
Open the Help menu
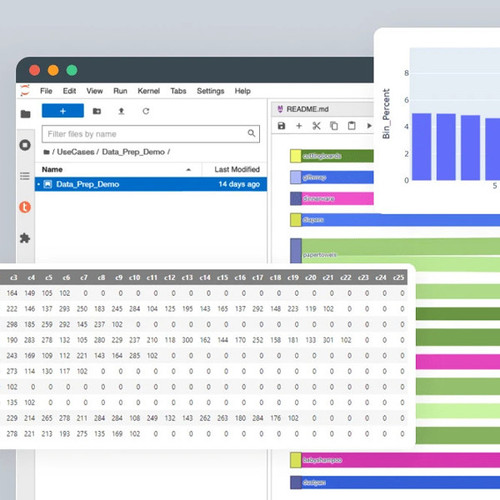242,91
